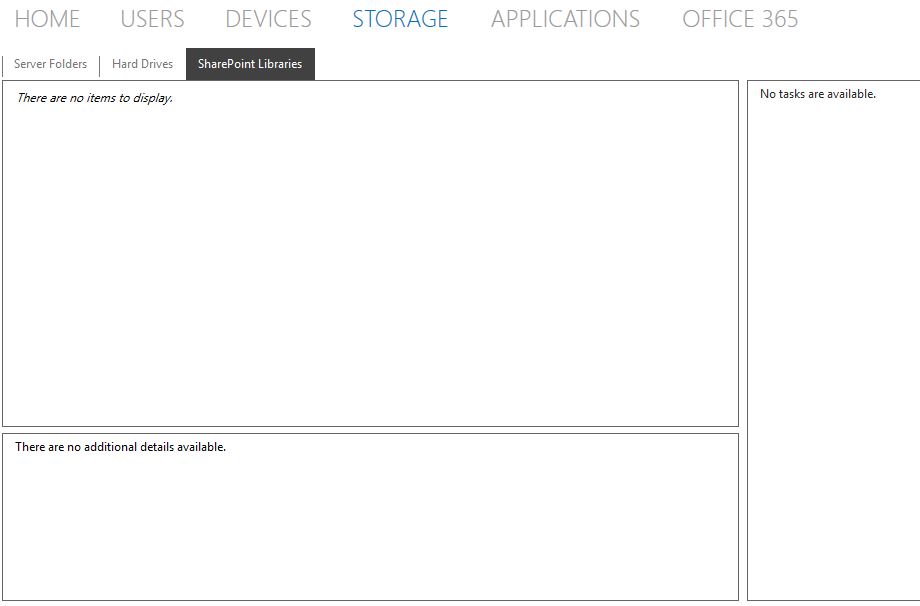Select the STORAGE section
The width and height of the screenshot is (920, 606).
coord(400,19)
